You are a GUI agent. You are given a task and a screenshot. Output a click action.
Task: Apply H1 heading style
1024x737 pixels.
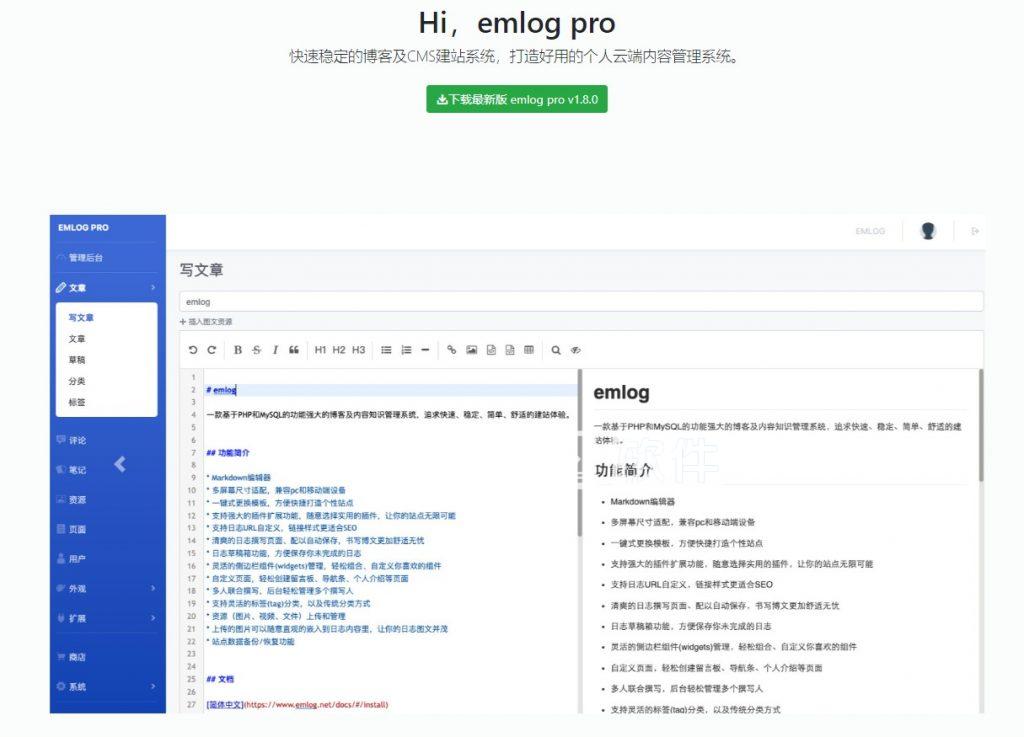click(320, 350)
